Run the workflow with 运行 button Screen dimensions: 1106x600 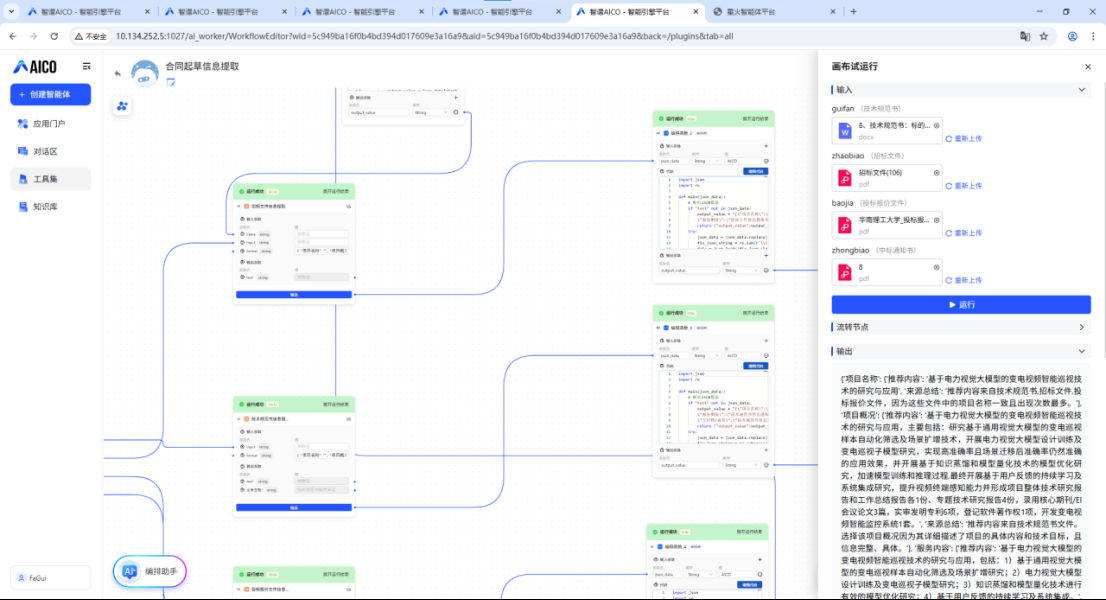tap(961, 305)
